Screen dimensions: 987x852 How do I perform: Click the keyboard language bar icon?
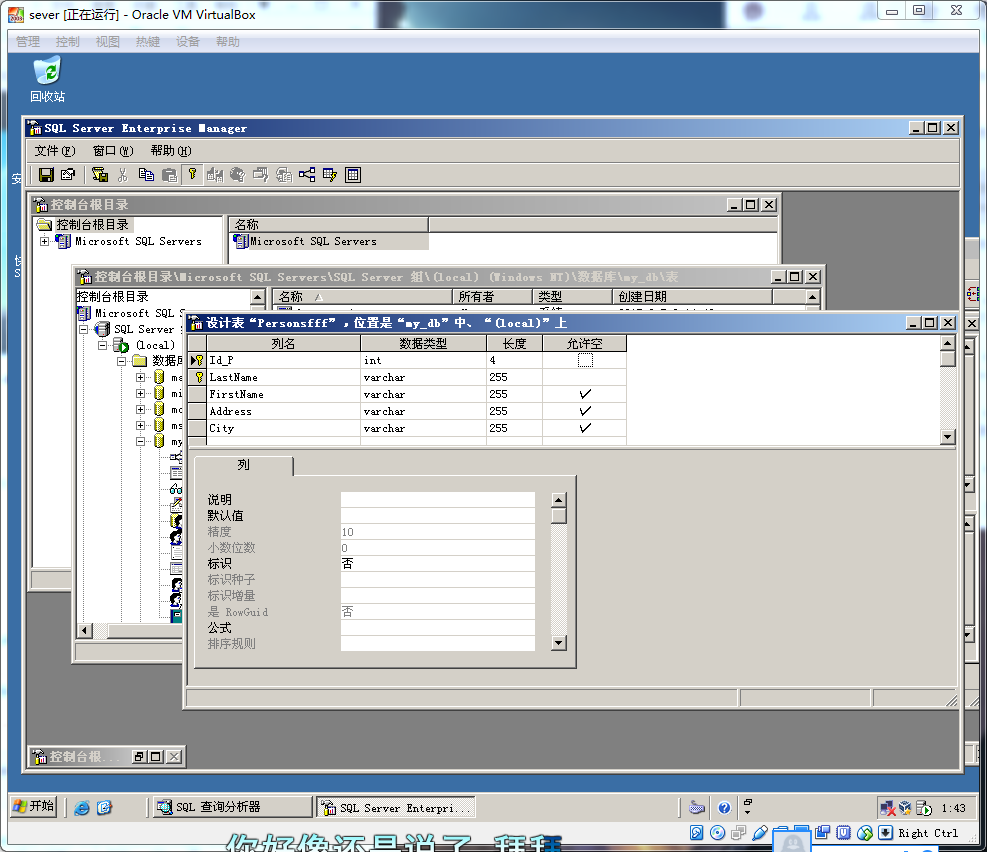pyautogui.click(x=697, y=807)
